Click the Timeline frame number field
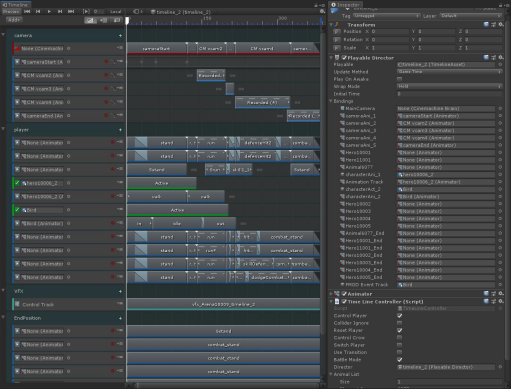The width and height of the screenshot is (512, 389). click(x=99, y=12)
